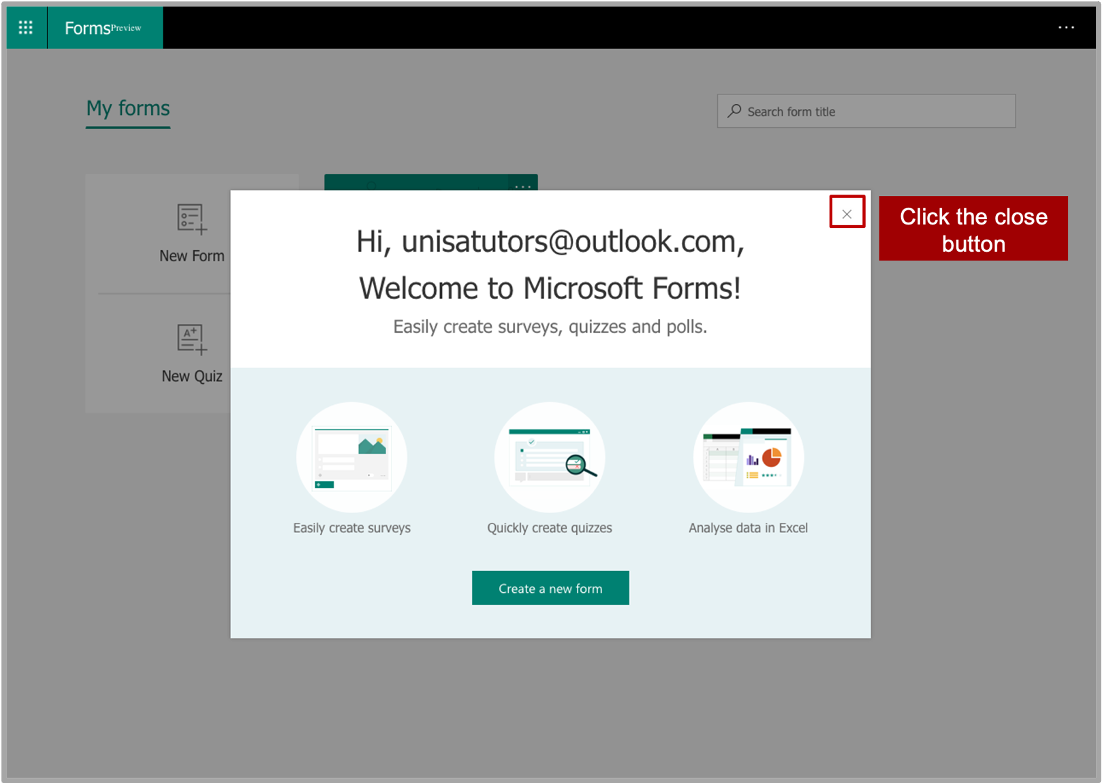Open the green form card's ellipsis menu
1102x783 pixels.
pos(523,185)
